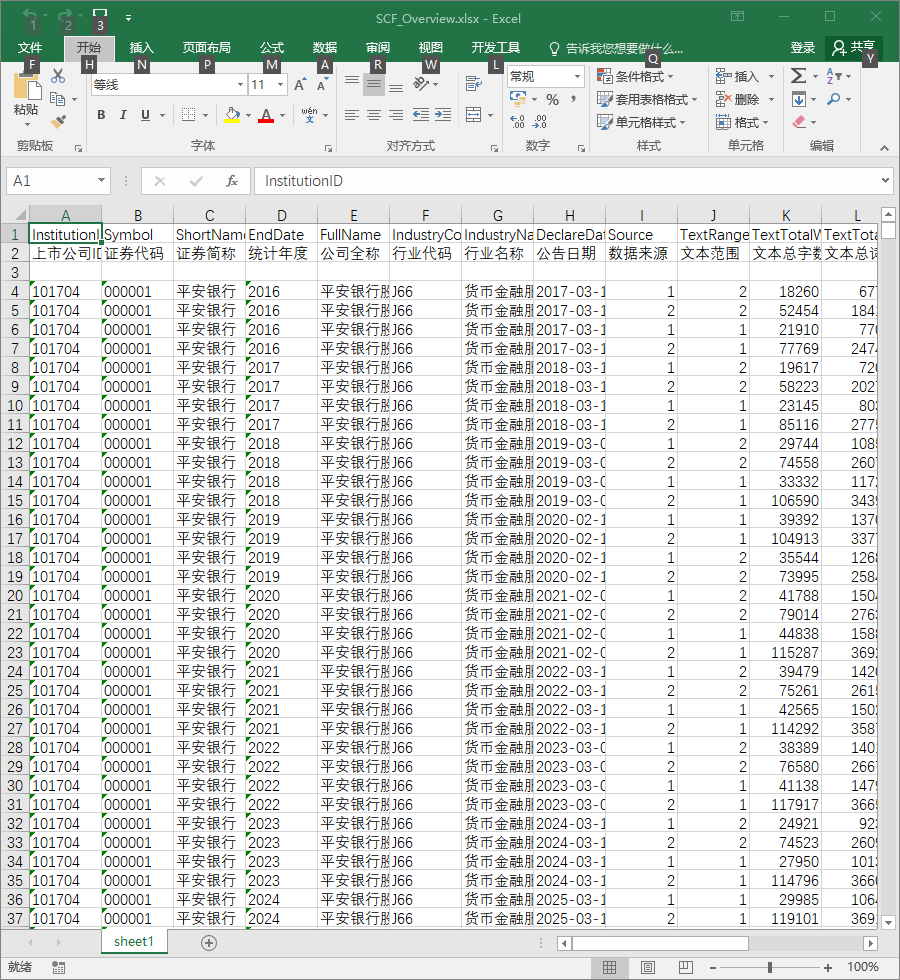
Task: Select the sheet1 worksheet tab
Action: click(134, 942)
